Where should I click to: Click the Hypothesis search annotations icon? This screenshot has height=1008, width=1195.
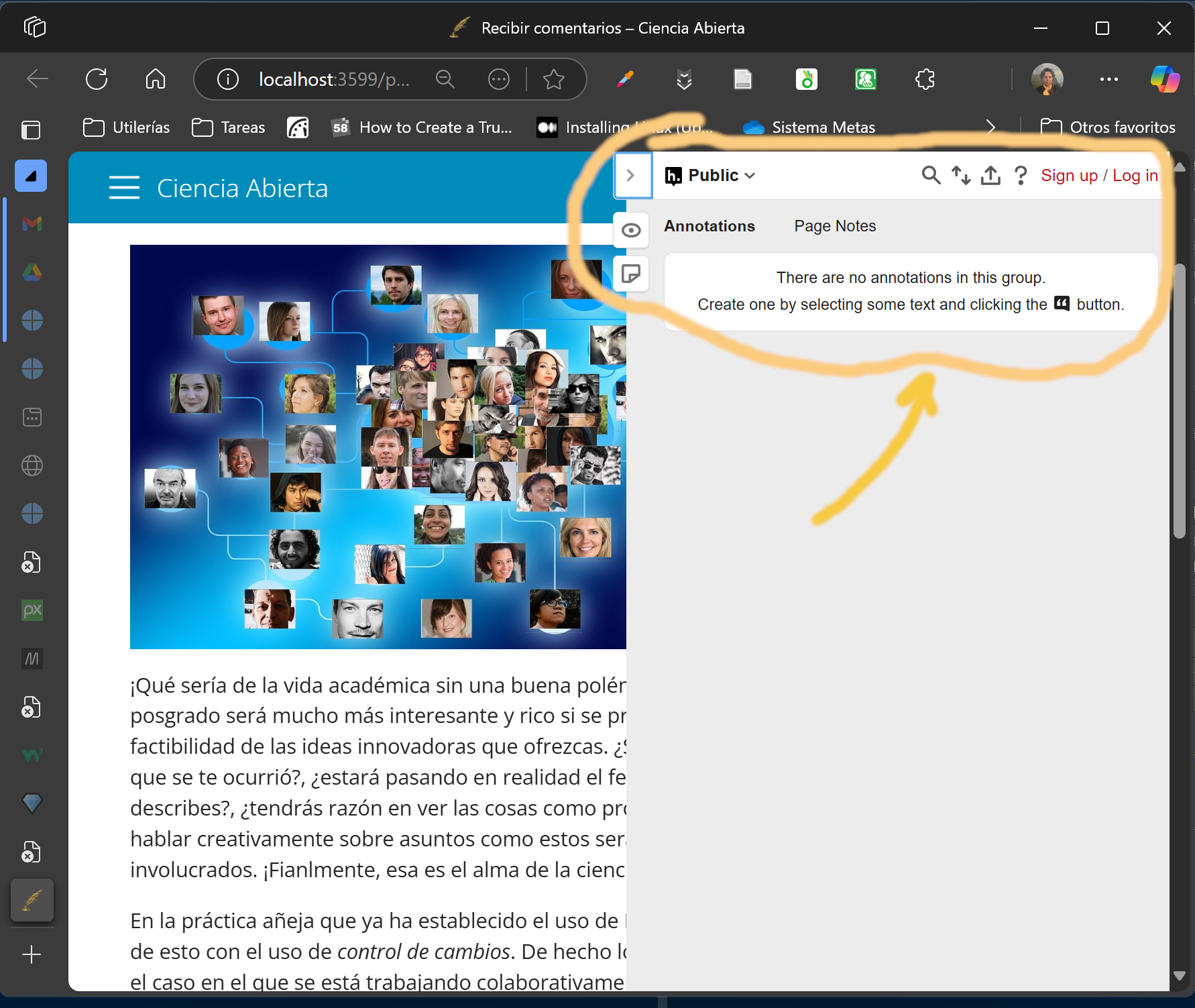930,176
